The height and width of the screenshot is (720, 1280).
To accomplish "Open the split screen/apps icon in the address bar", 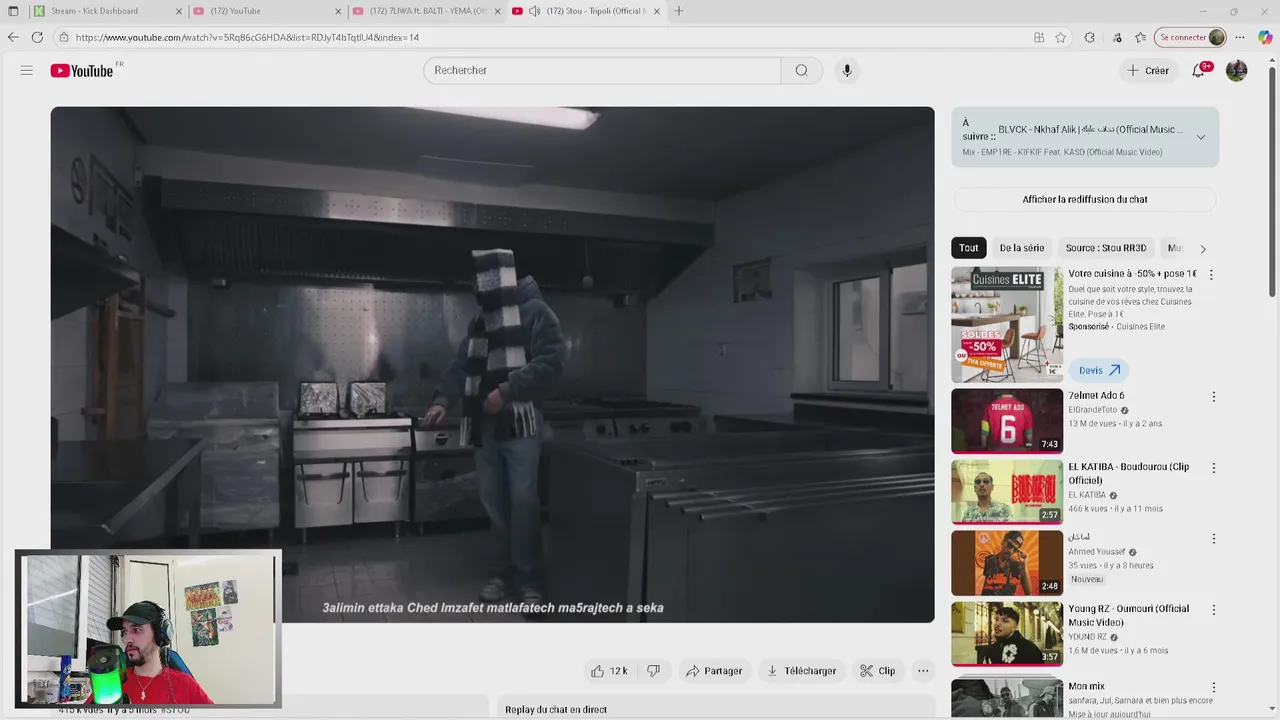I will point(1039,38).
